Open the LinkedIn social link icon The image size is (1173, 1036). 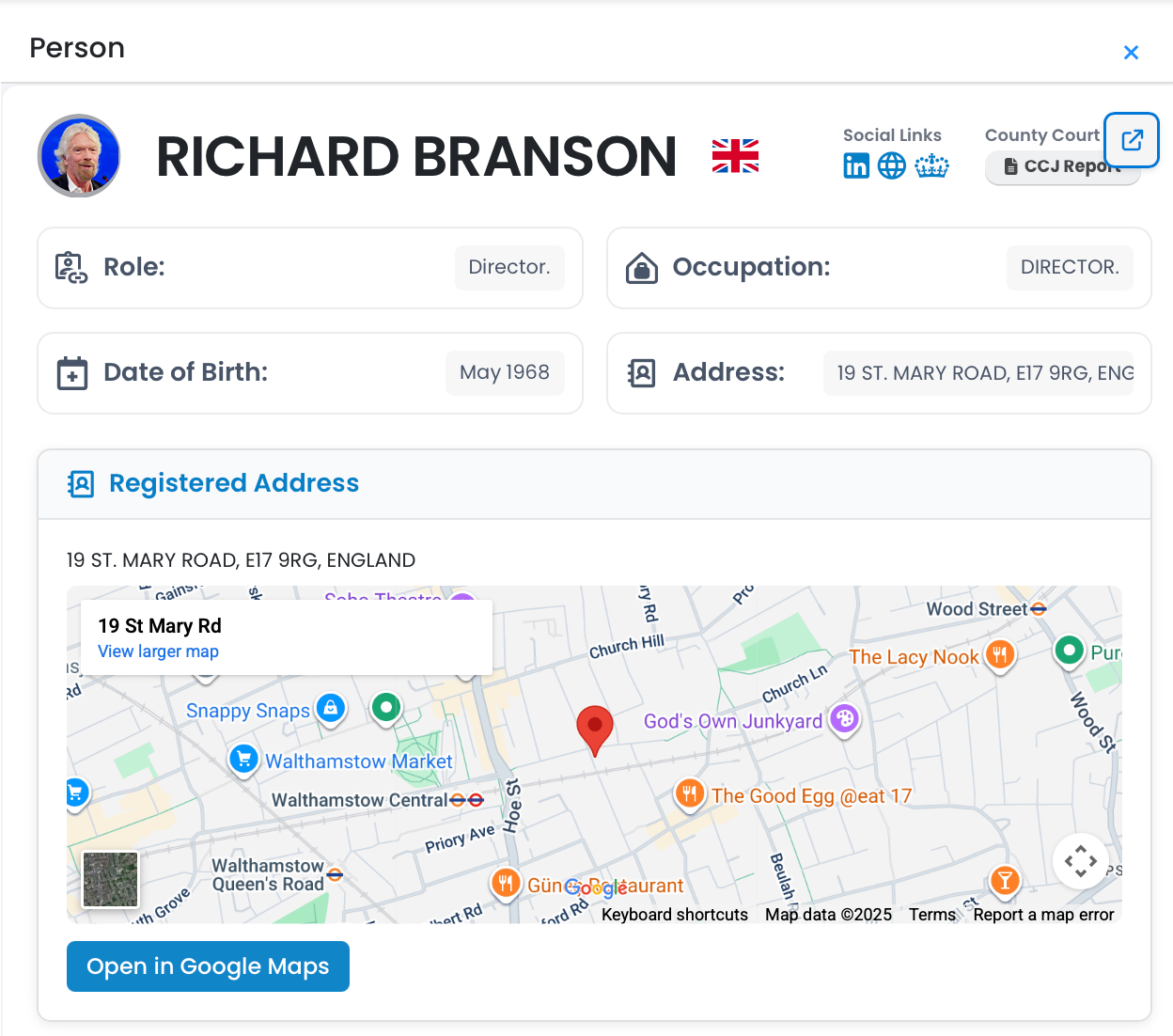point(856,166)
